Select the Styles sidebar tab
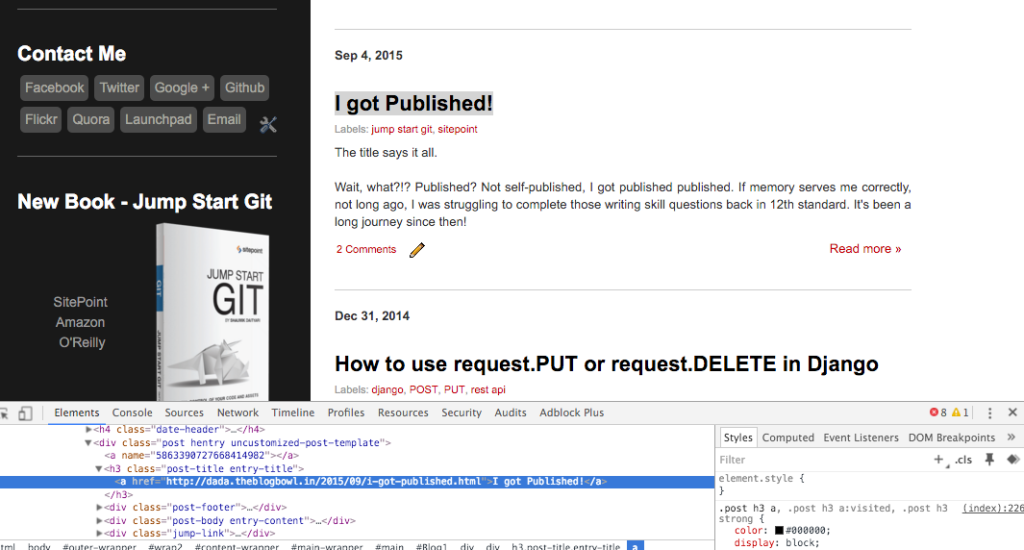The width and height of the screenshot is (1024, 550). click(738, 438)
